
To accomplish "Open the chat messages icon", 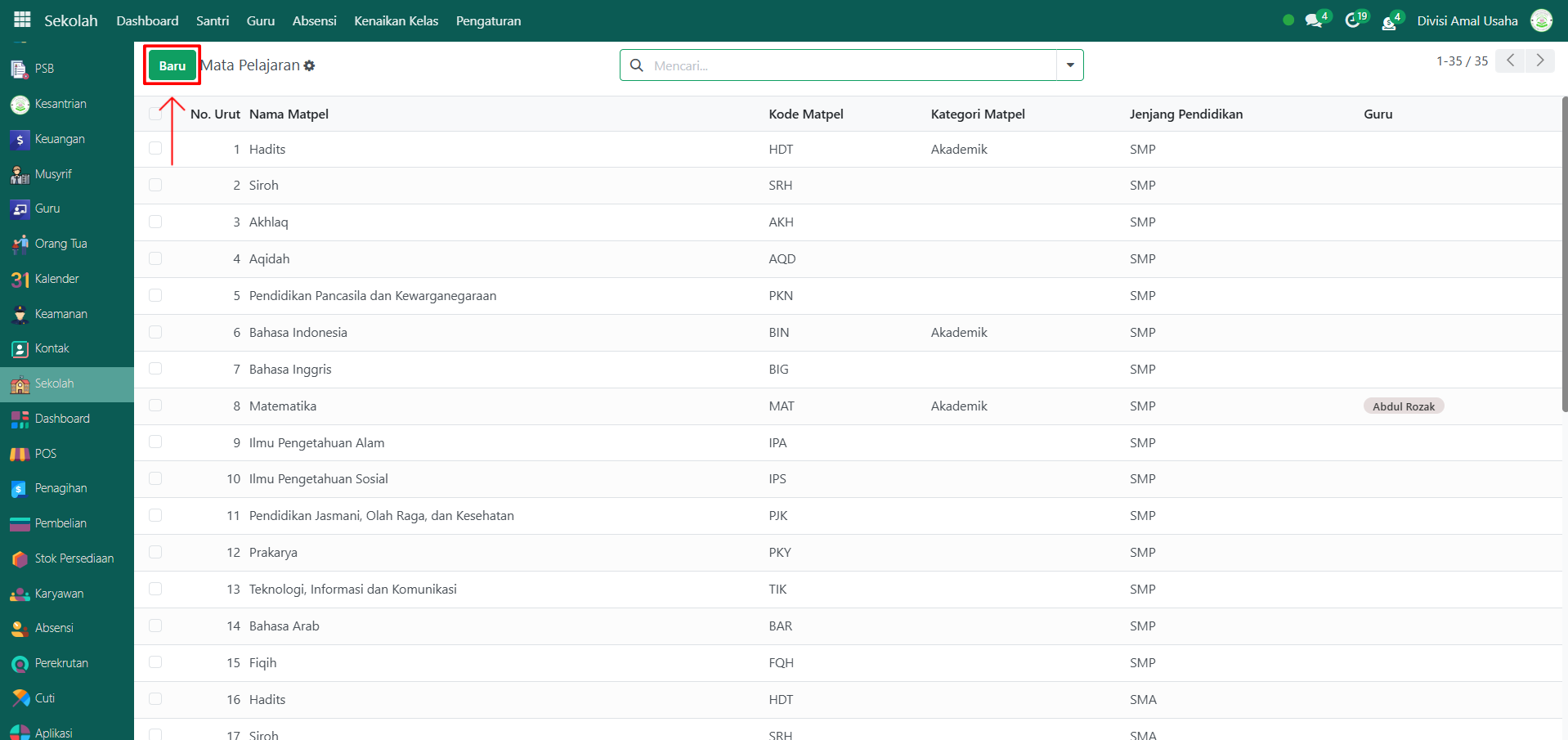I will point(1314,20).
